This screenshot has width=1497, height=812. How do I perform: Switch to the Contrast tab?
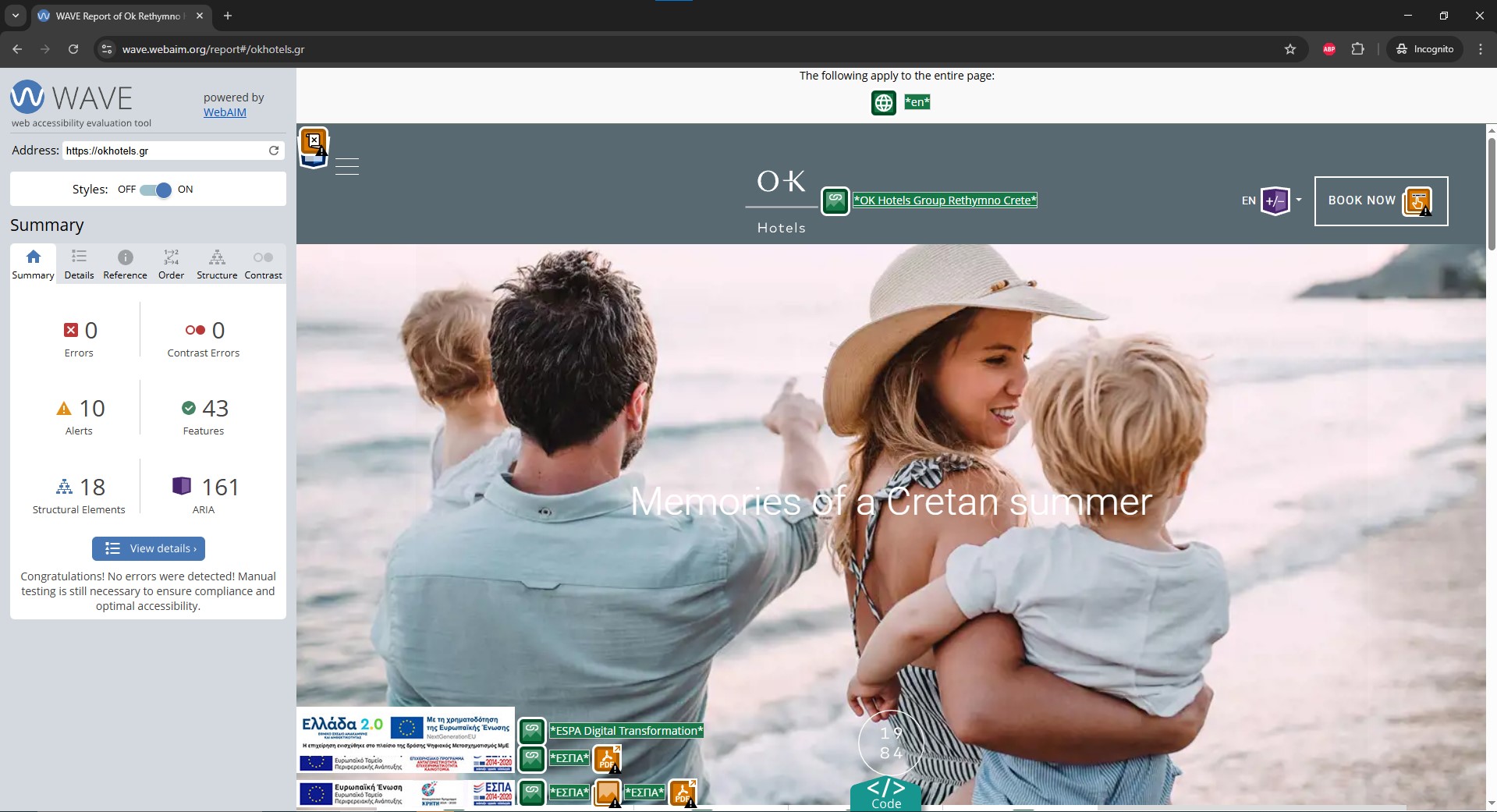(x=263, y=264)
